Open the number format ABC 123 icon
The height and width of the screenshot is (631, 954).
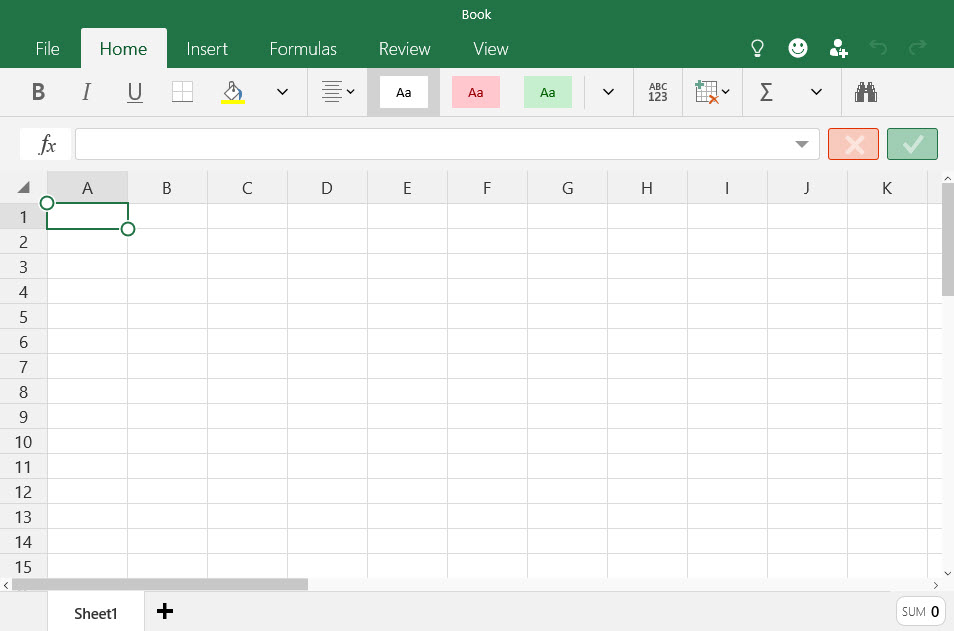click(x=657, y=92)
